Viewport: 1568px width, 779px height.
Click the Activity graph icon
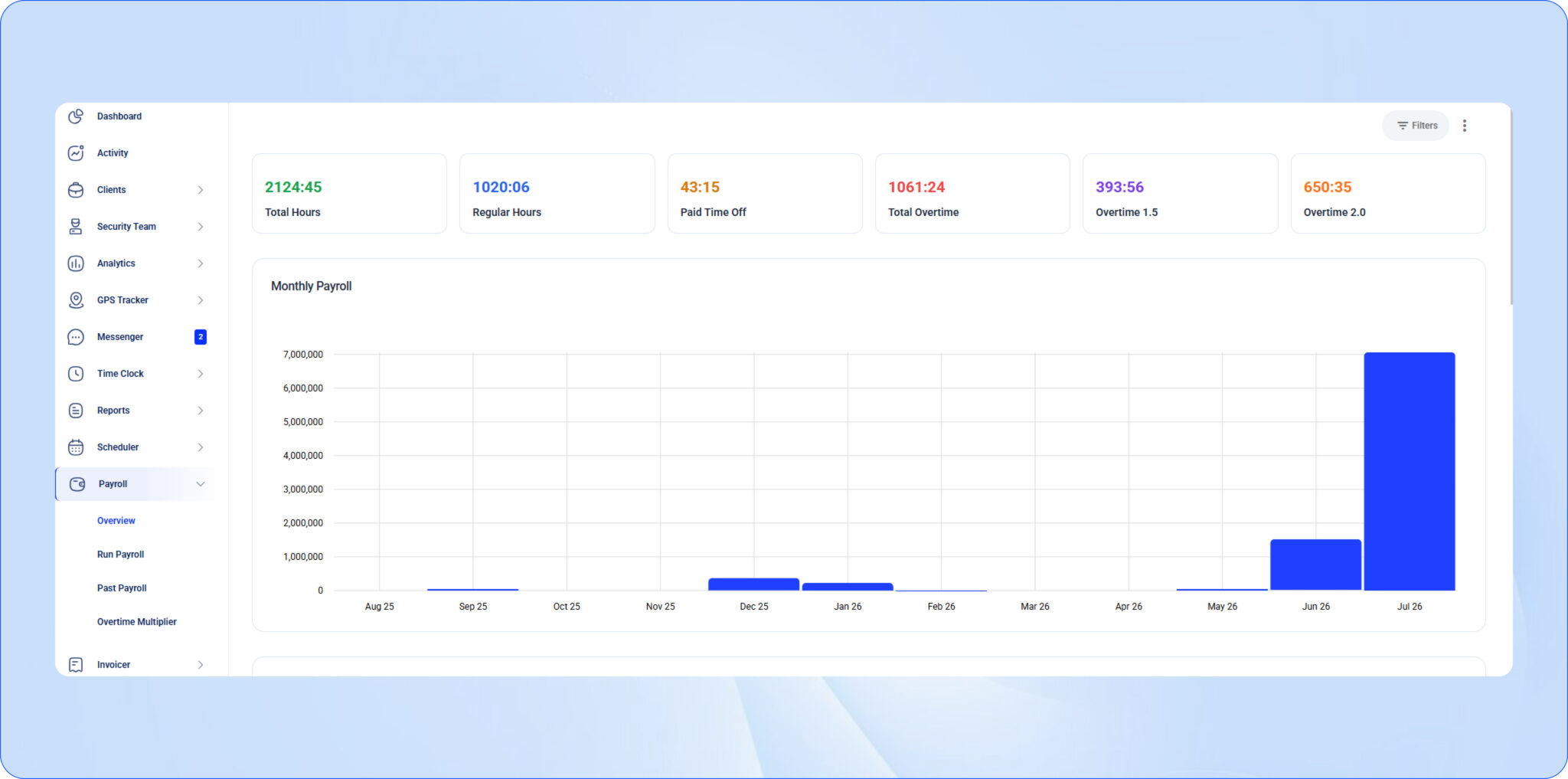(x=76, y=153)
